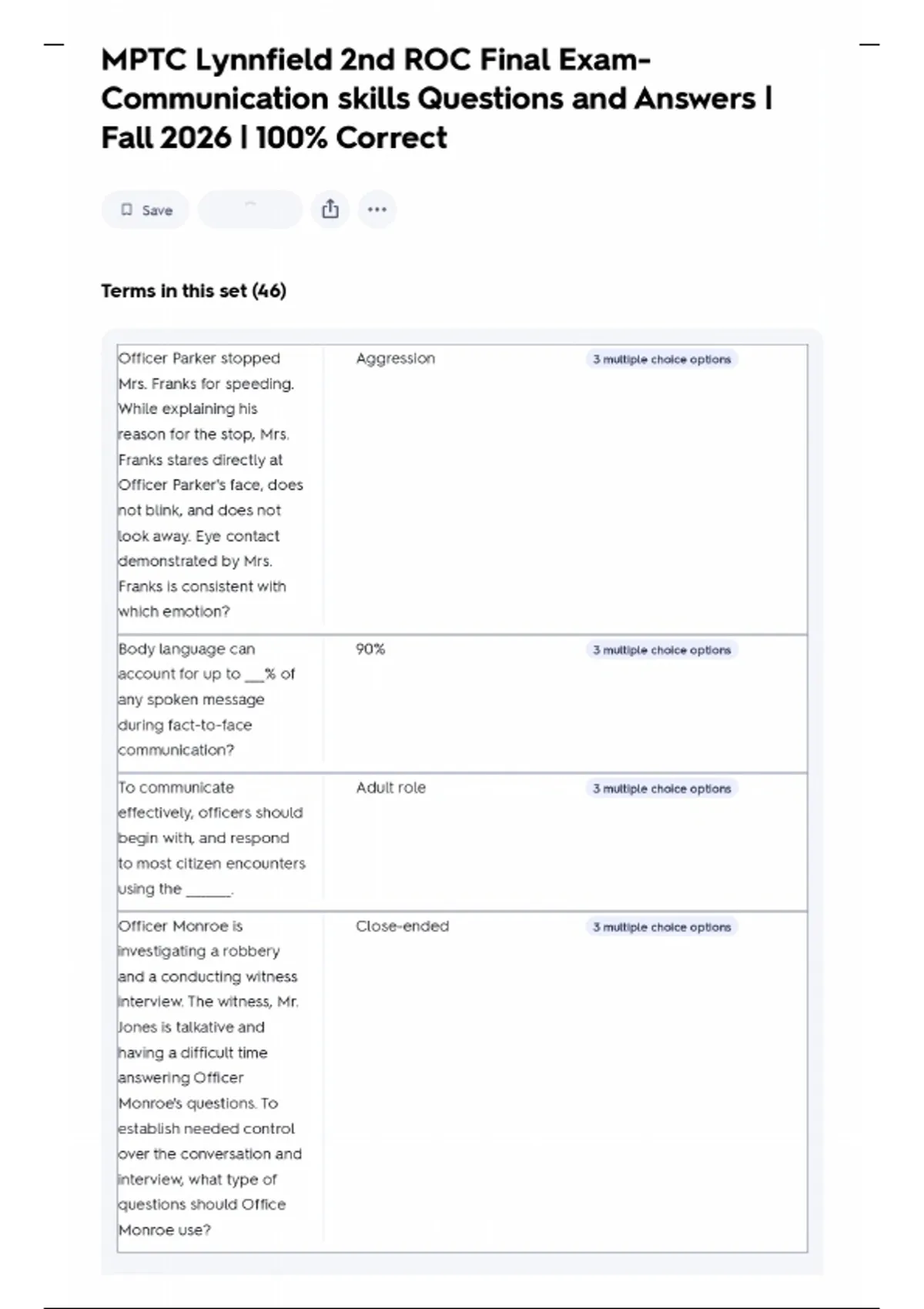
Task: Click the dash mark at top-left corner
Action: tap(54, 45)
